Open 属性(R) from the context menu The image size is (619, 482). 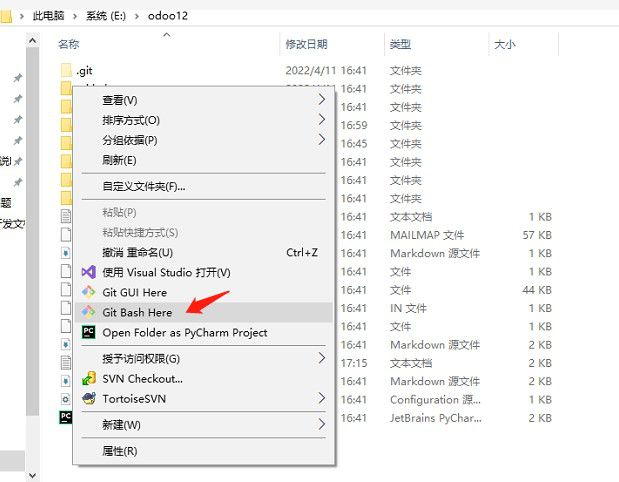point(119,451)
